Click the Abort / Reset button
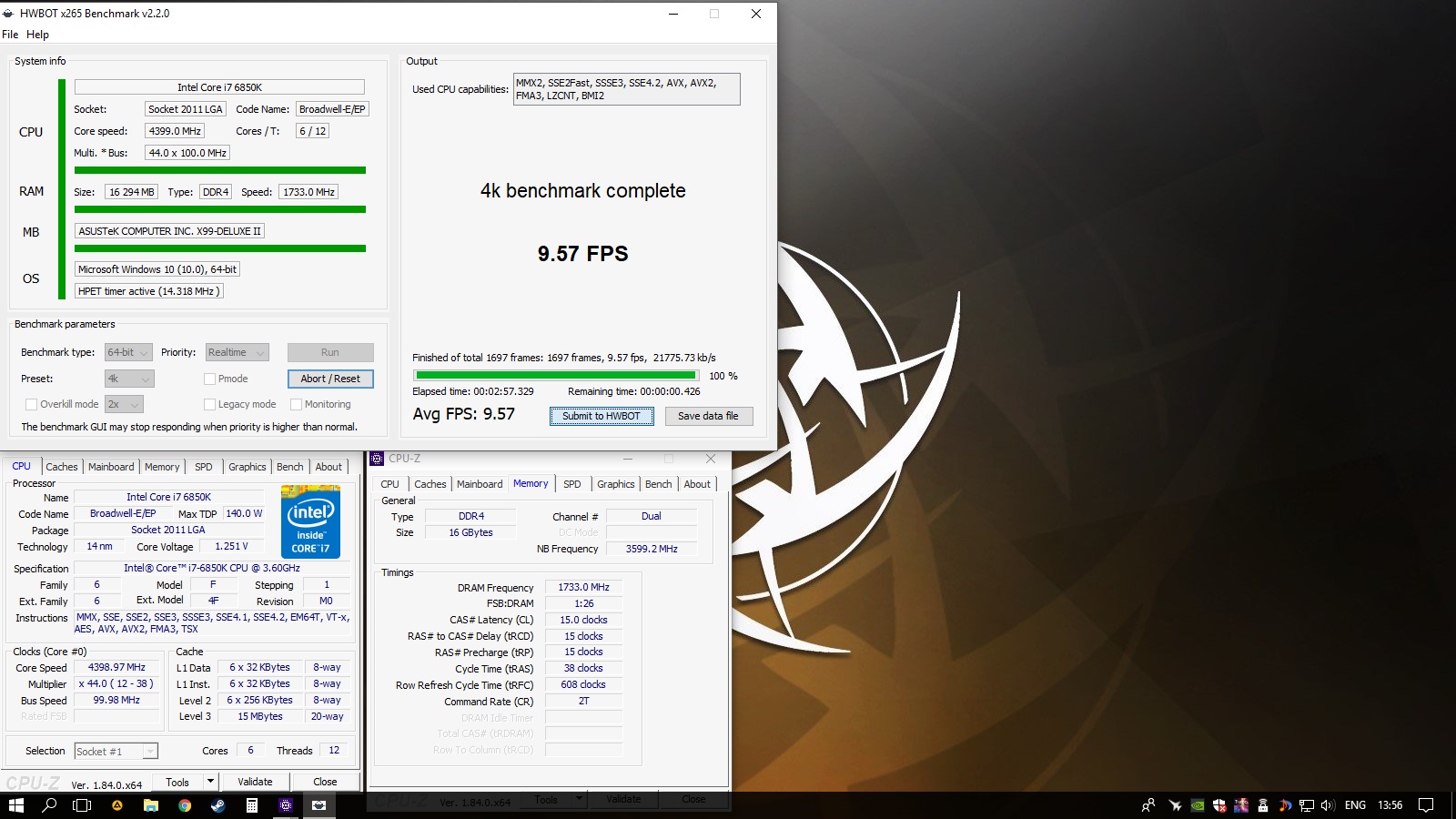 coord(330,379)
